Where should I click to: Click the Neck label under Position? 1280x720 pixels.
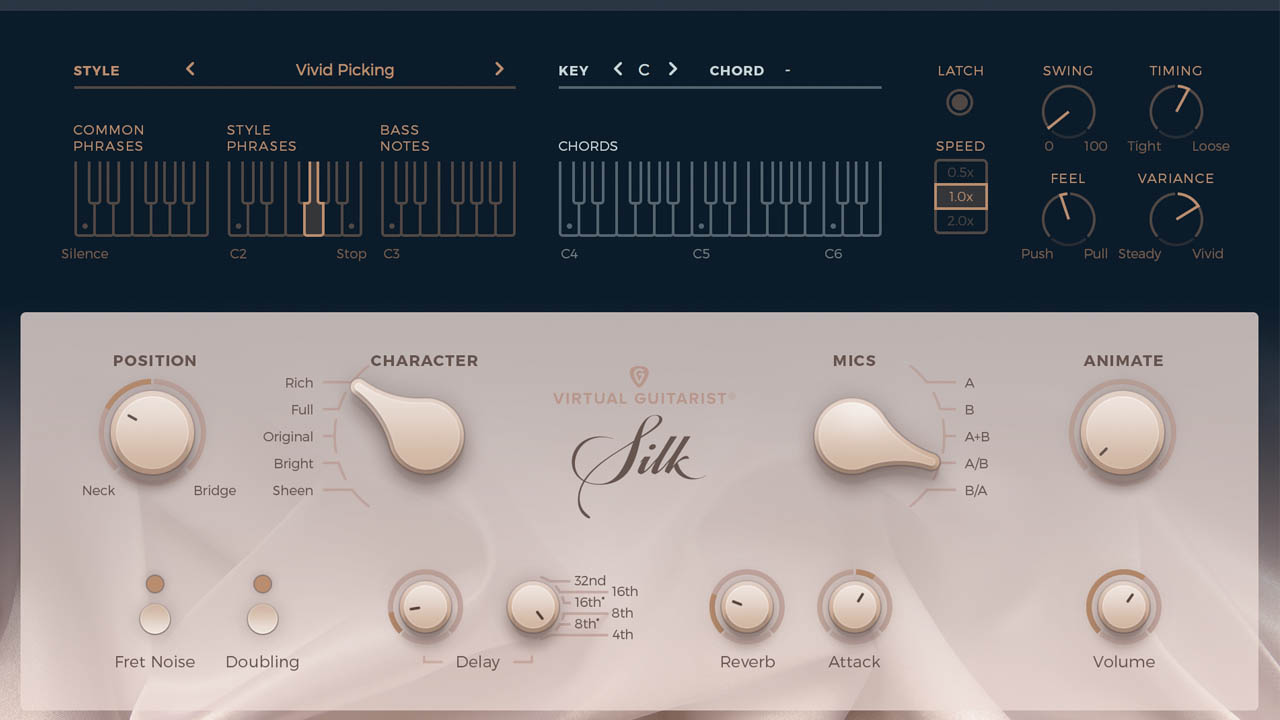[x=99, y=491]
